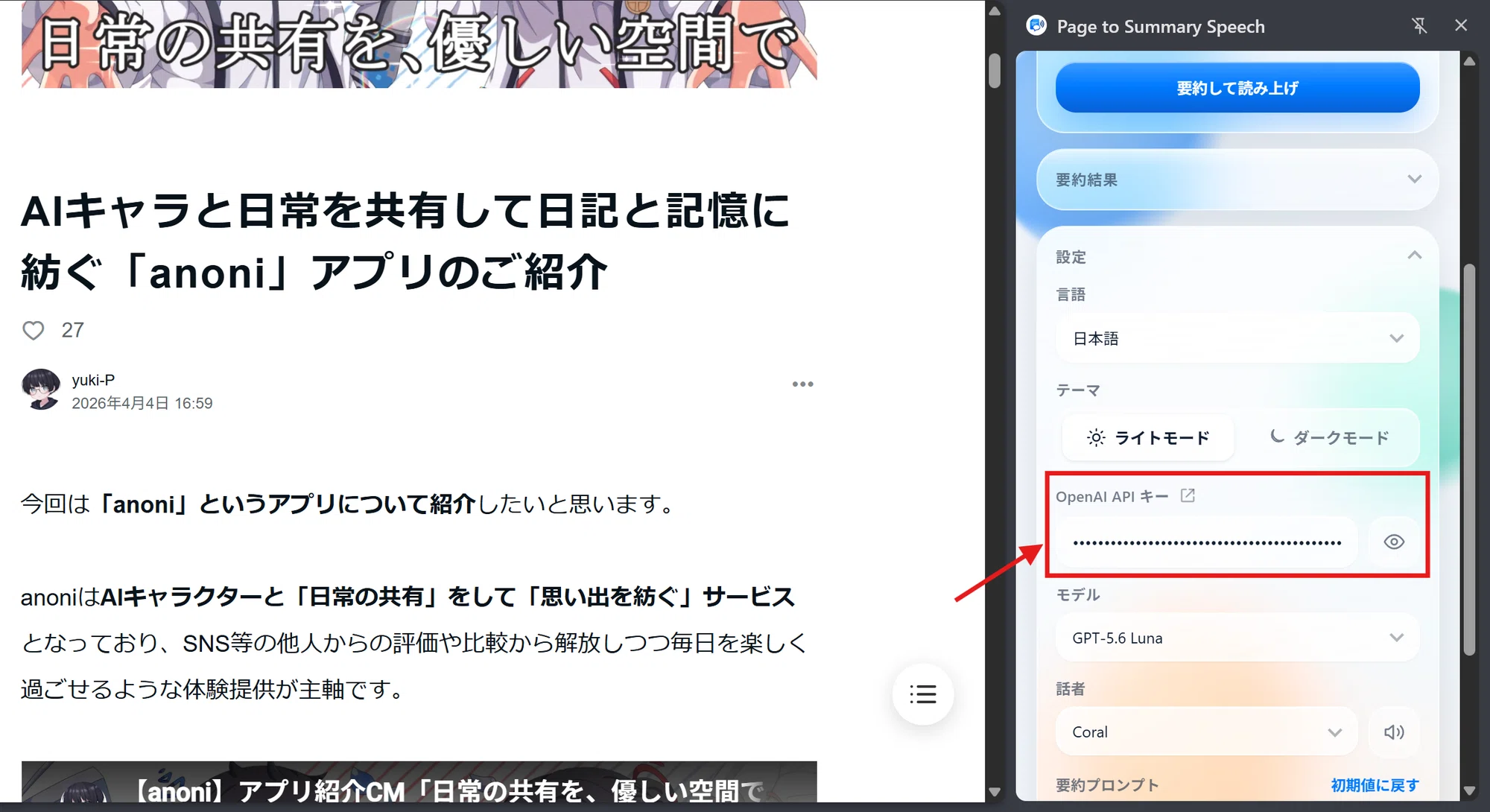This screenshot has height=812, width=1490.
Task: Click the page scrollbar down arrow
Action: [x=995, y=791]
